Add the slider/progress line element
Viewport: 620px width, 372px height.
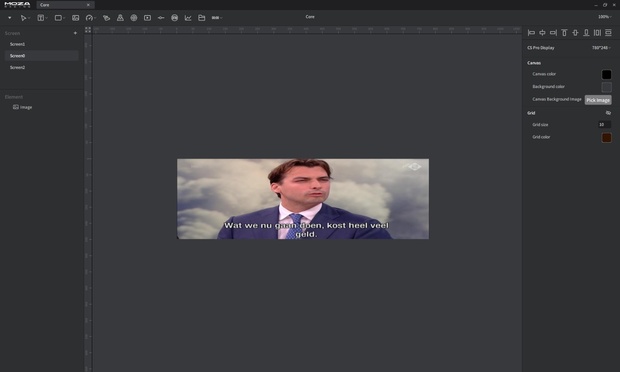[x=161, y=18]
